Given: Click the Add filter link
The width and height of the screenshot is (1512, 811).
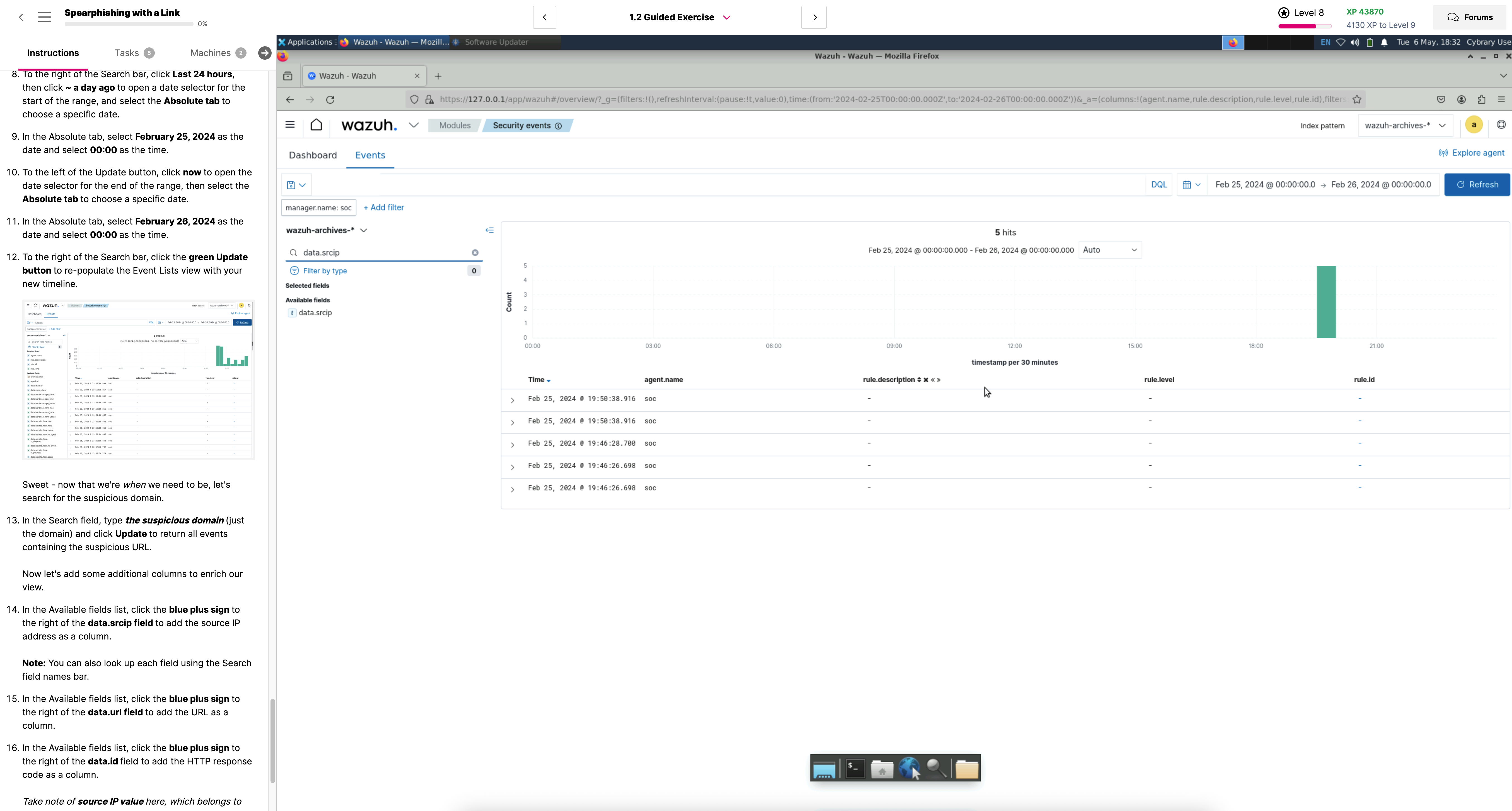Looking at the screenshot, I should click(384, 208).
